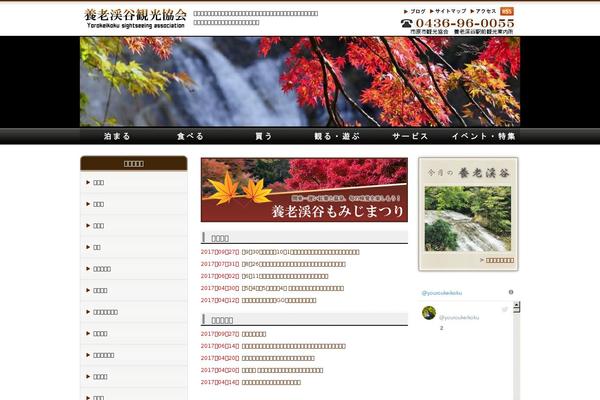Click the autumn waterfall hero image

300,82
